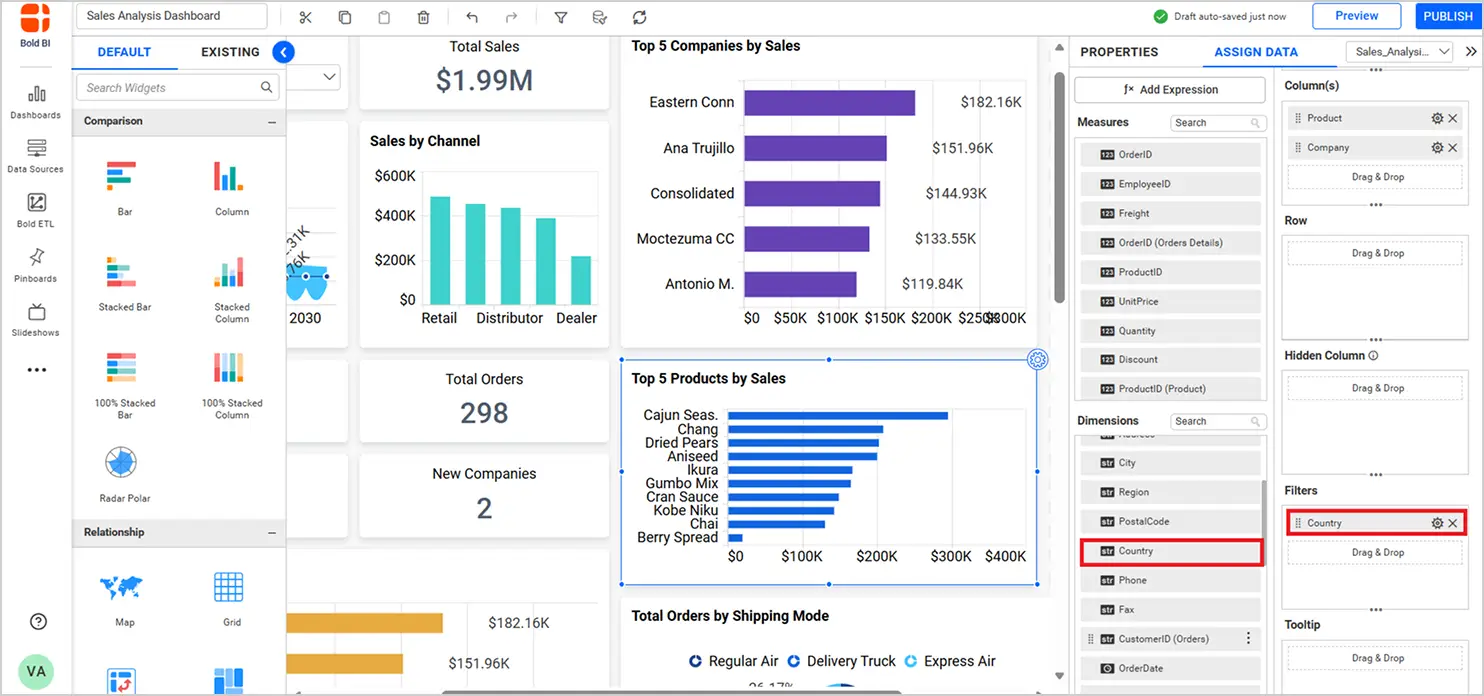Open the filter funnel icon in toolbar
This screenshot has width=1484, height=696.
[x=560, y=17]
